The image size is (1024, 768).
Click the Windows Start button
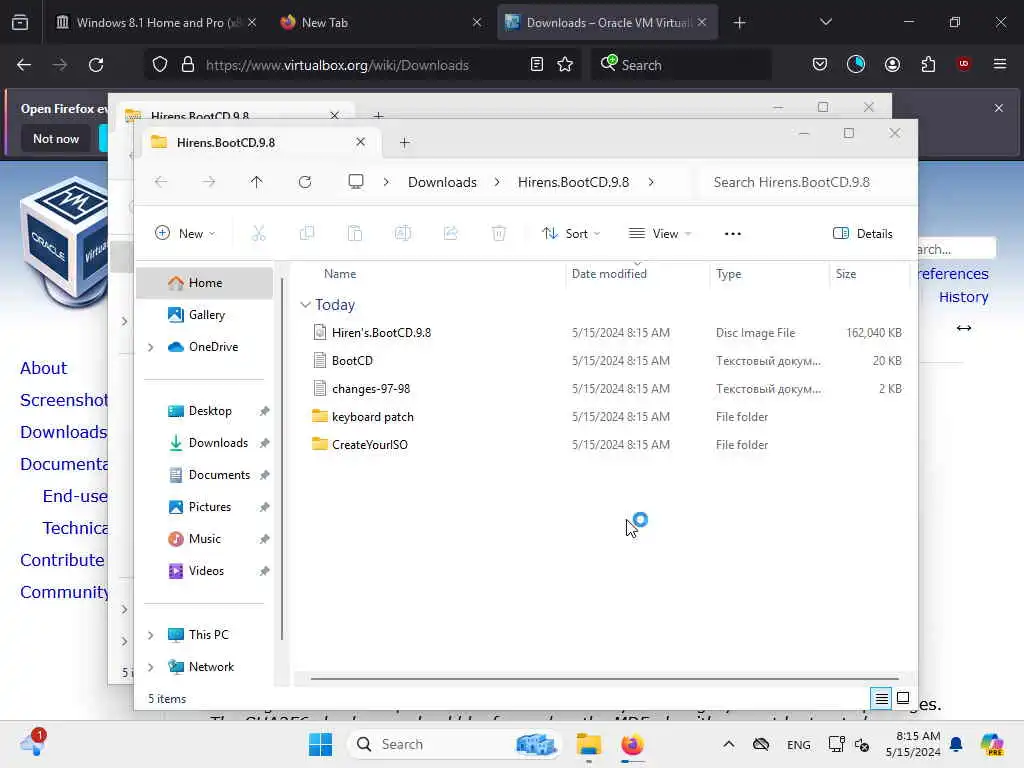pos(320,744)
